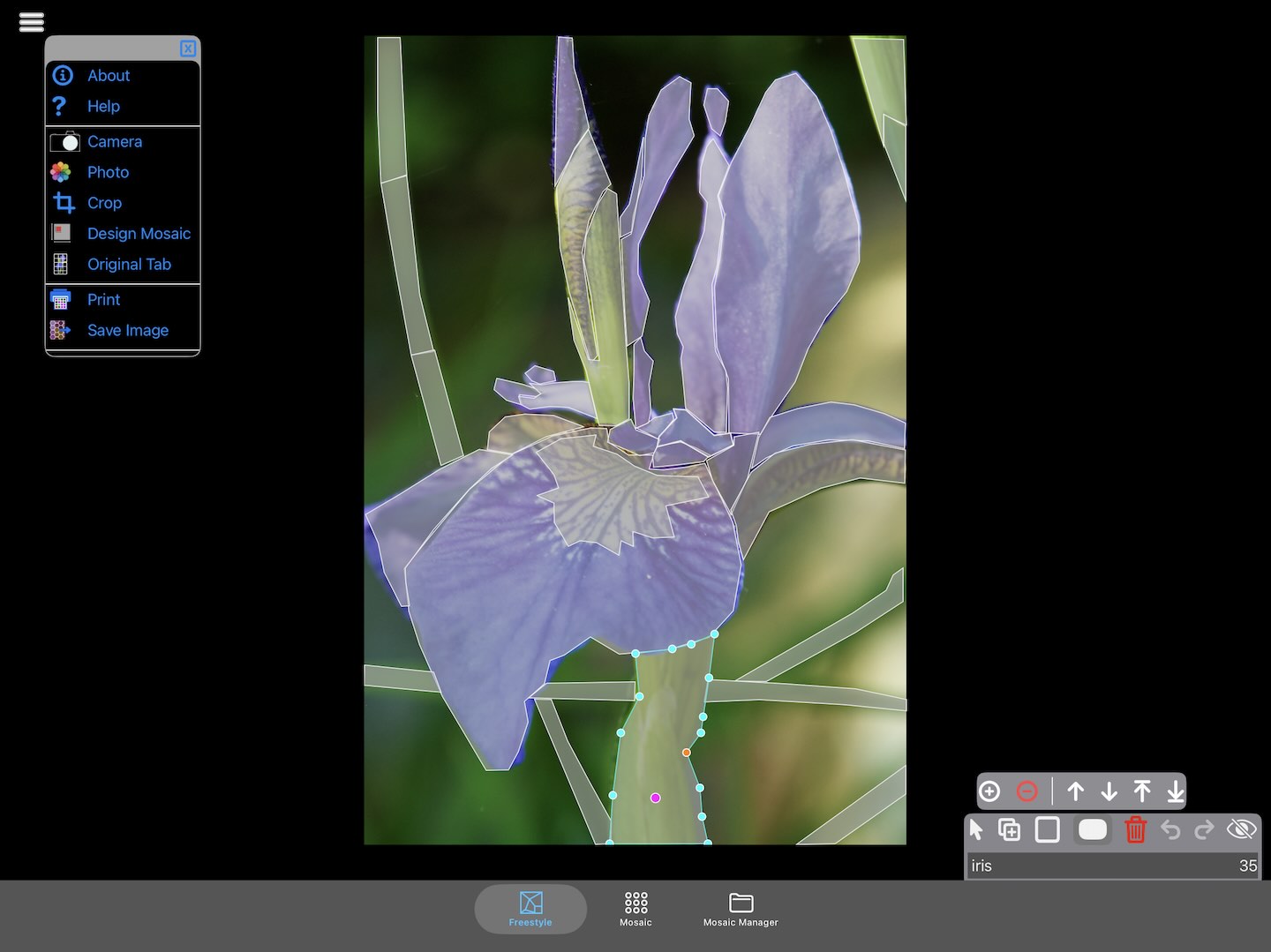
Task: Delete shape with red trash icon
Action: pyautogui.click(x=1135, y=829)
